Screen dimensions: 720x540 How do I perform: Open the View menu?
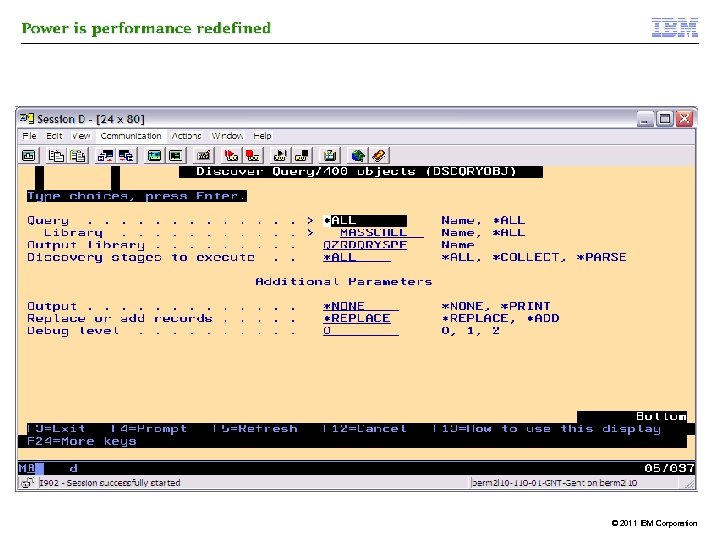point(81,136)
